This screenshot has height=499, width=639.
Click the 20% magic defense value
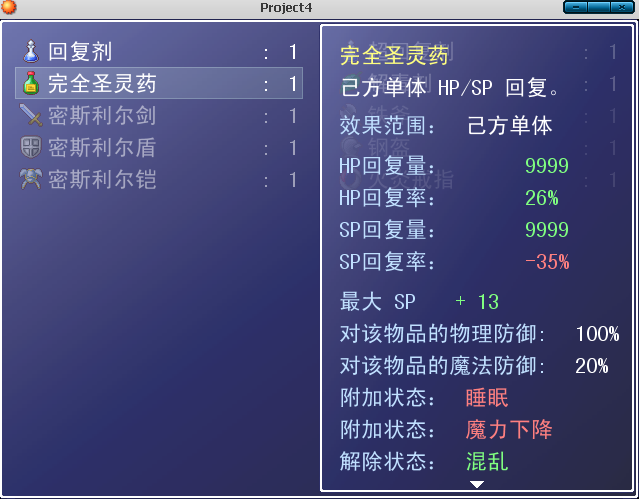pyautogui.click(x=592, y=366)
